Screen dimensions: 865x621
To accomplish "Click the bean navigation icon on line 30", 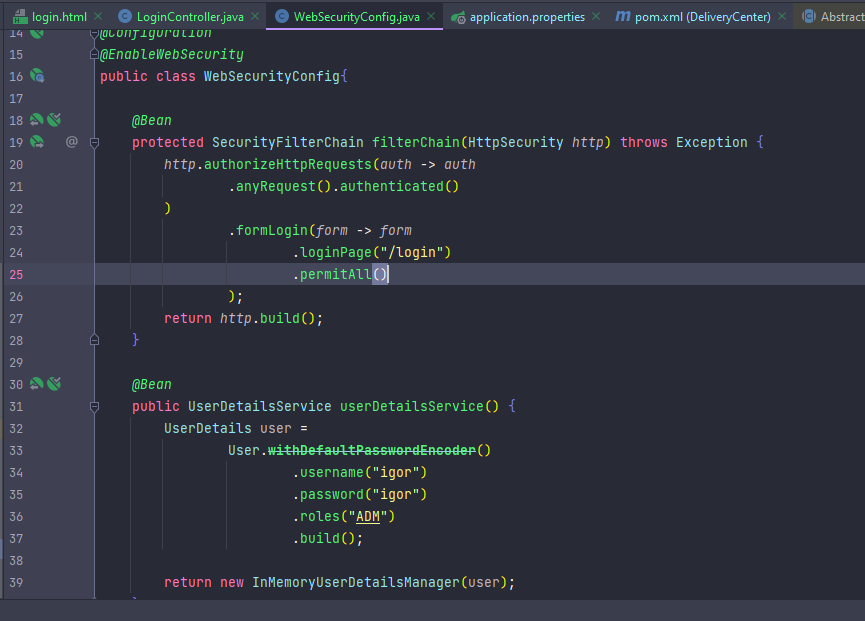I will click(x=36, y=384).
